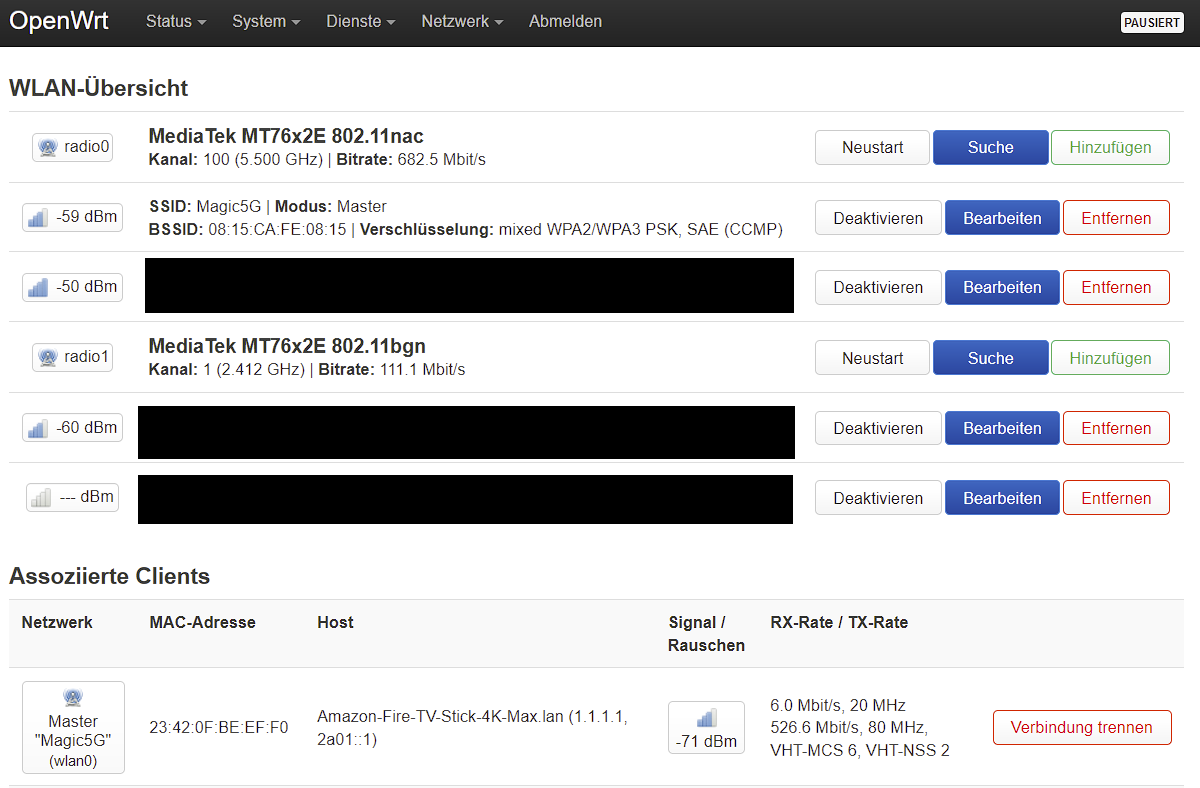Viewport: 1200px width, 788px height.
Task: Click Verbindung trennen for the Fire TV client
Action: pos(1081,727)
